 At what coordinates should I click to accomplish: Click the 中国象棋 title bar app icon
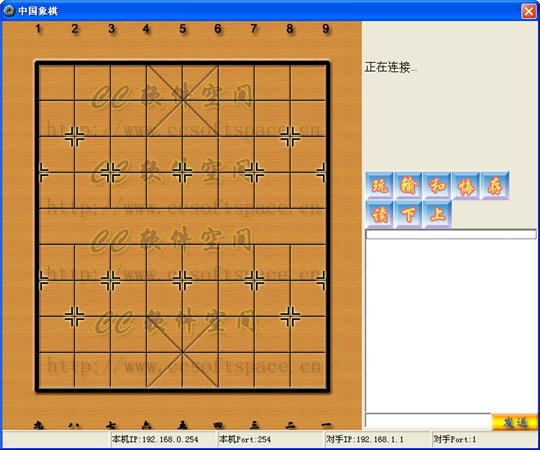coord(9,11)
